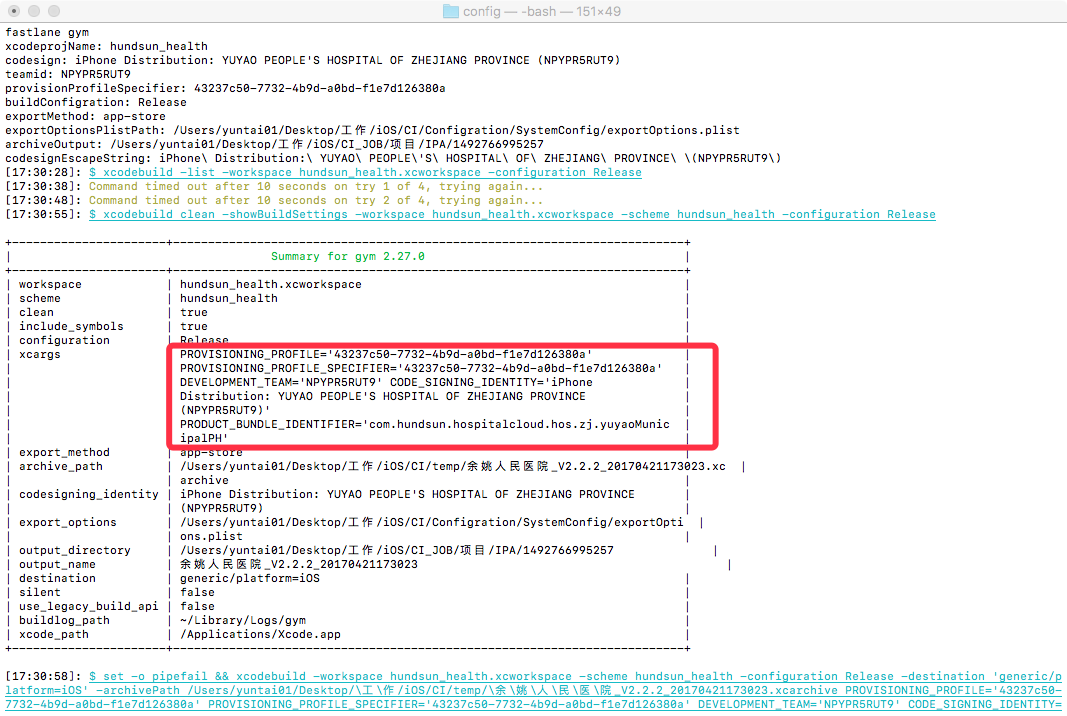
Task: Click the "[17:30:58]" timestamp
Action: click(x=44, y=677)
